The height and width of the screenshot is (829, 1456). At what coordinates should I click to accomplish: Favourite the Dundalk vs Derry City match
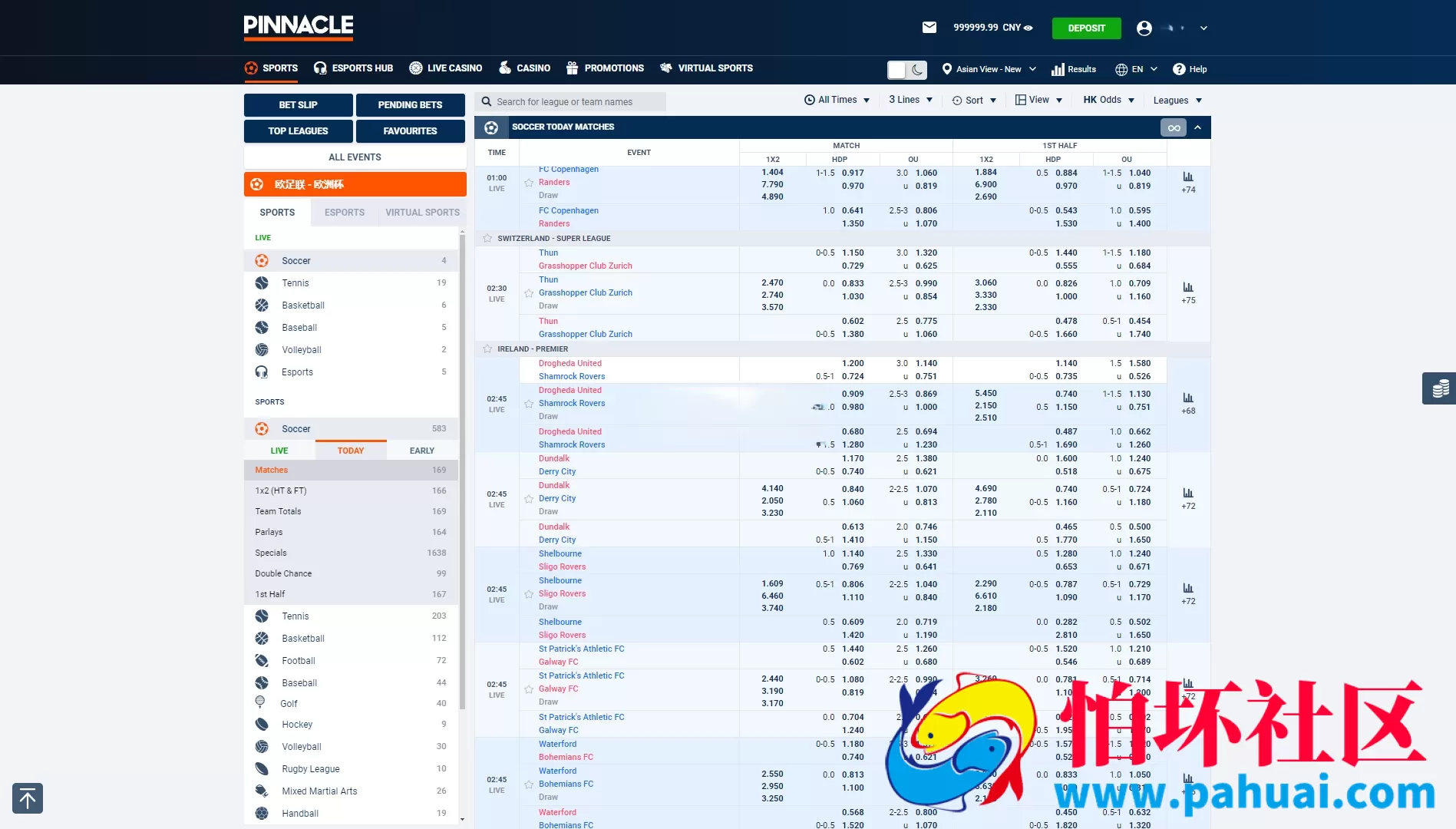529,499
